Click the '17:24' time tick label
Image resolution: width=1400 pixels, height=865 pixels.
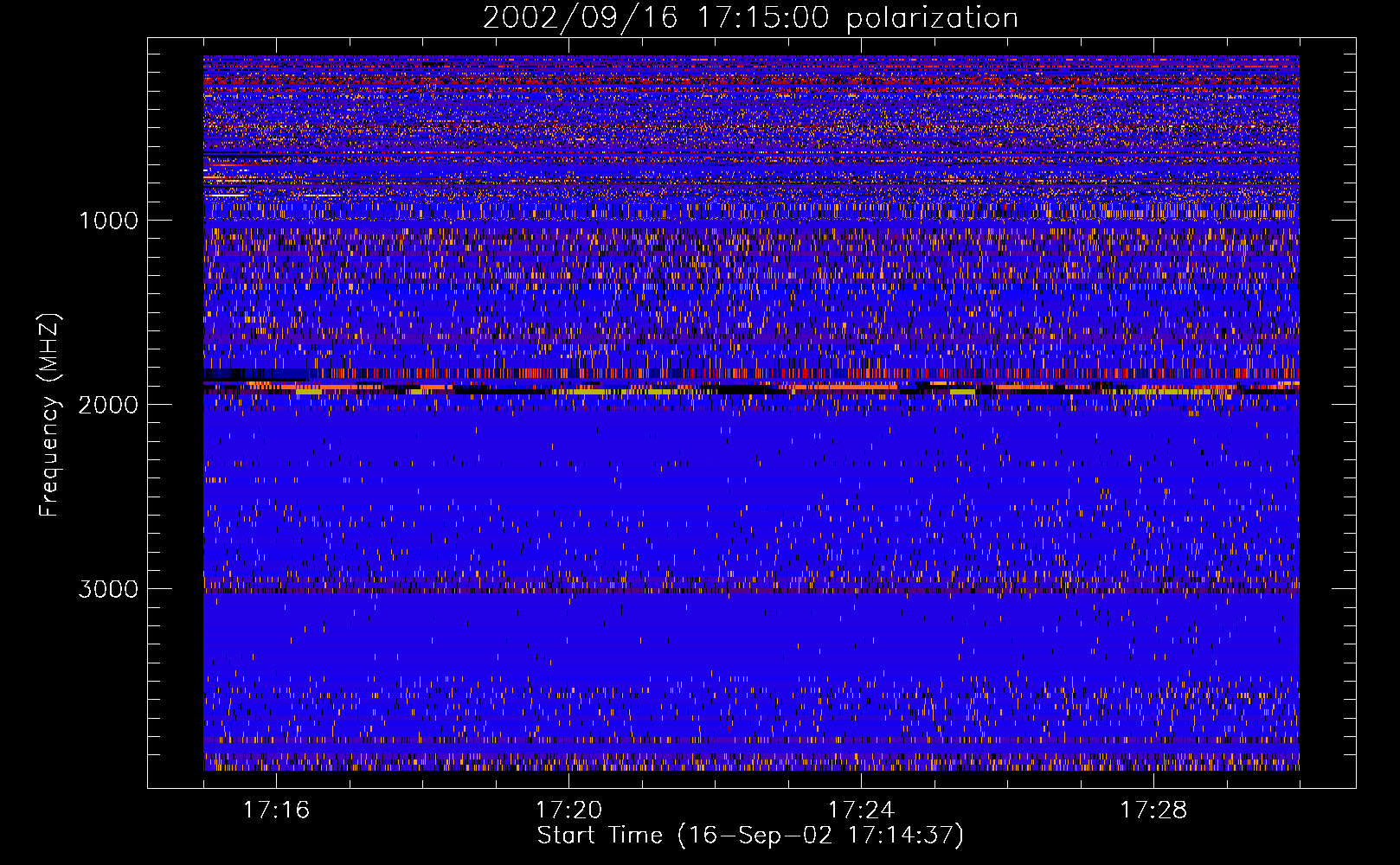[861, 811]
